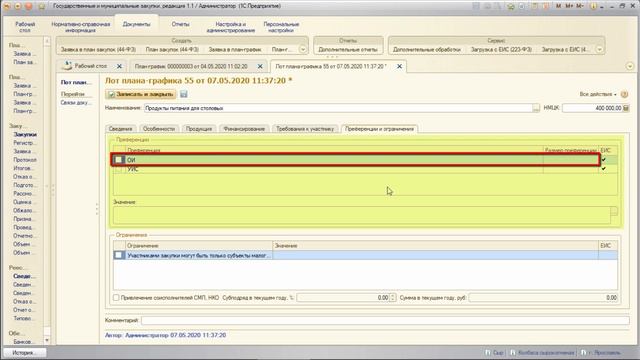
Task: Click the ЕИС checkmark in ОИ row
Action: [x=603, y=160]
